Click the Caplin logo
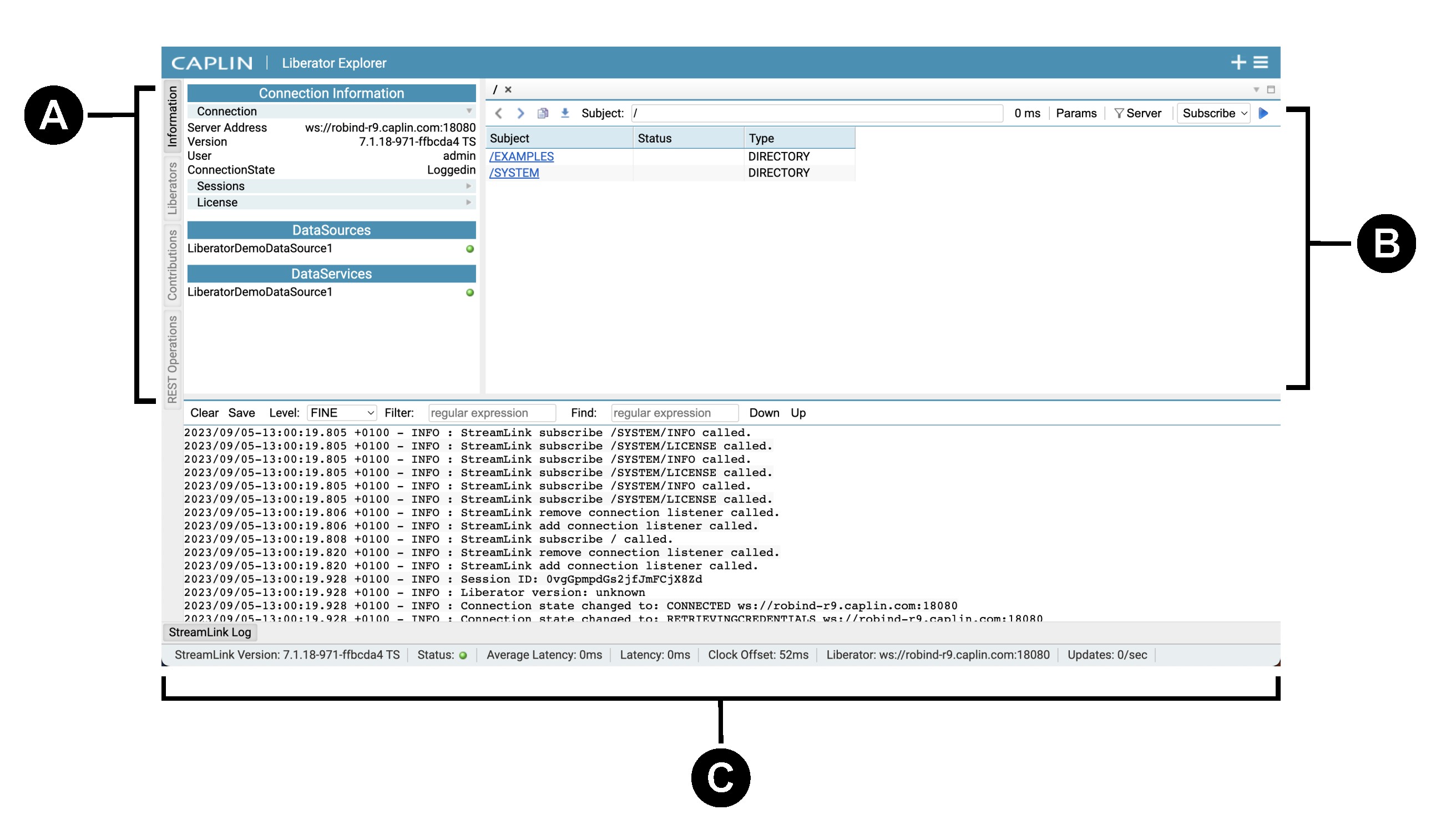Viewport: 1436px width, 840px height. coord(212,63)
